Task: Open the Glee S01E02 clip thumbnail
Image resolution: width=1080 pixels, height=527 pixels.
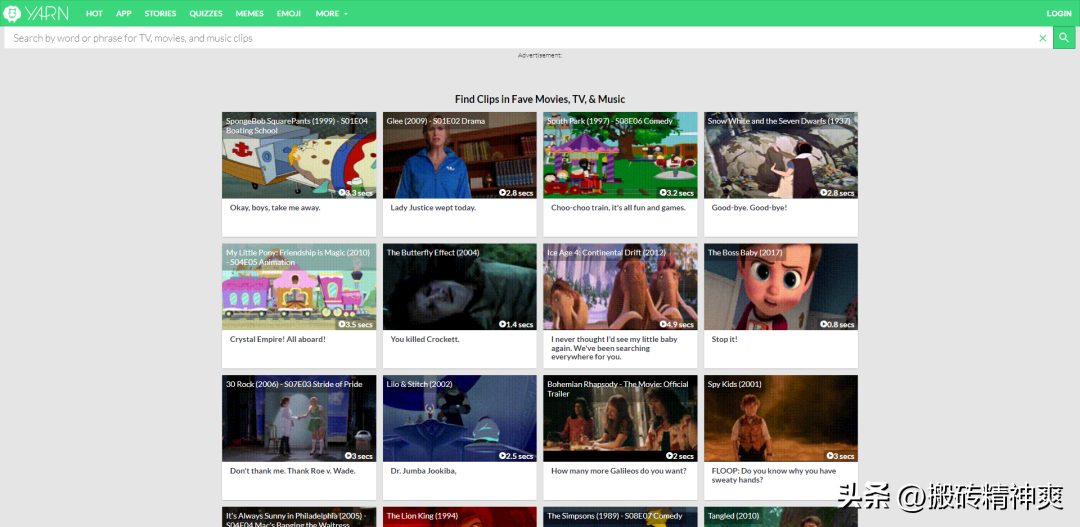Action: tap(459, 155)
